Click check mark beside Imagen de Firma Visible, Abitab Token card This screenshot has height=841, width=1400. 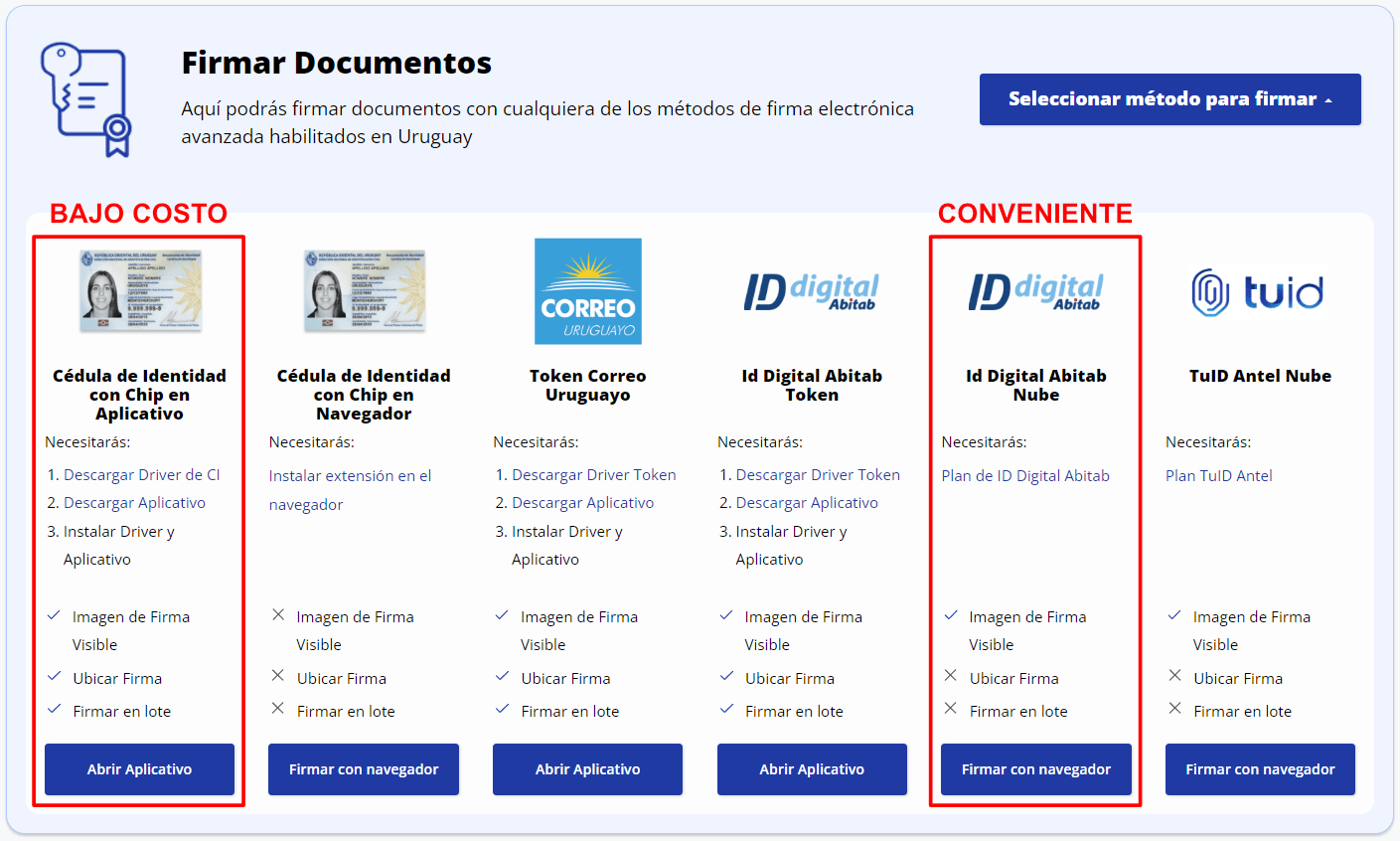coord(727,615)
